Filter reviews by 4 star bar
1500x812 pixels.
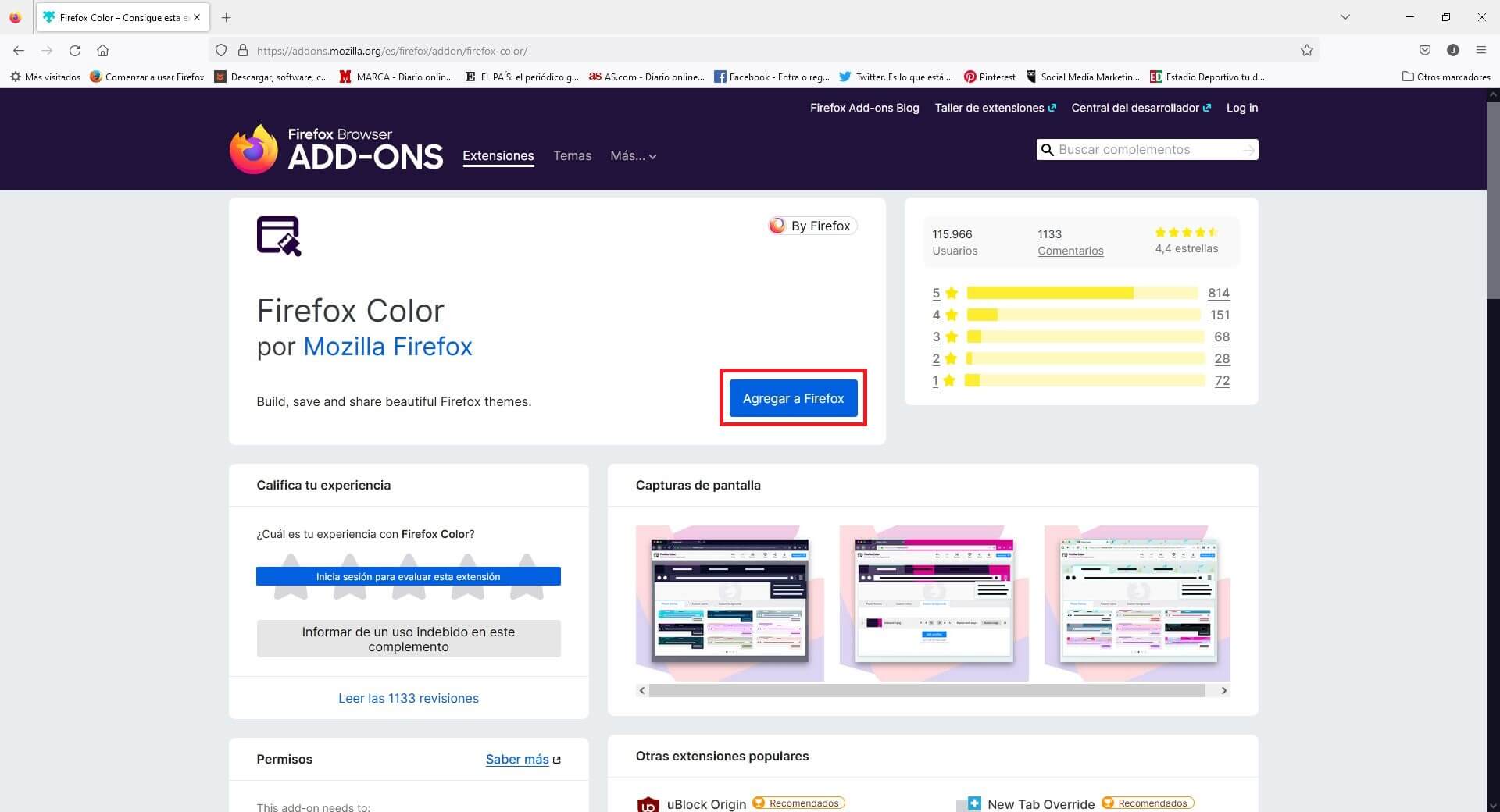(1084, 315)
